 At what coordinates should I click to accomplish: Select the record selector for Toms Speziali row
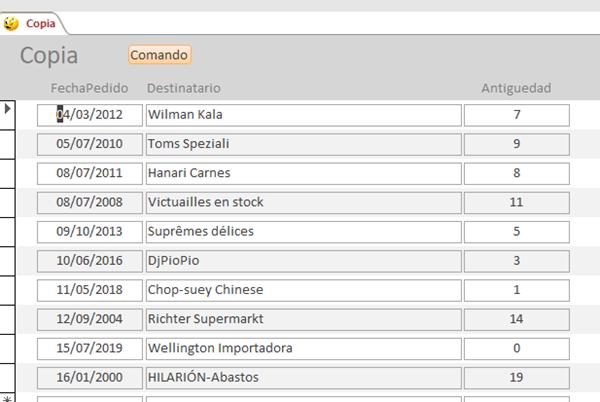pyautogui.click(x=8, y=144)
